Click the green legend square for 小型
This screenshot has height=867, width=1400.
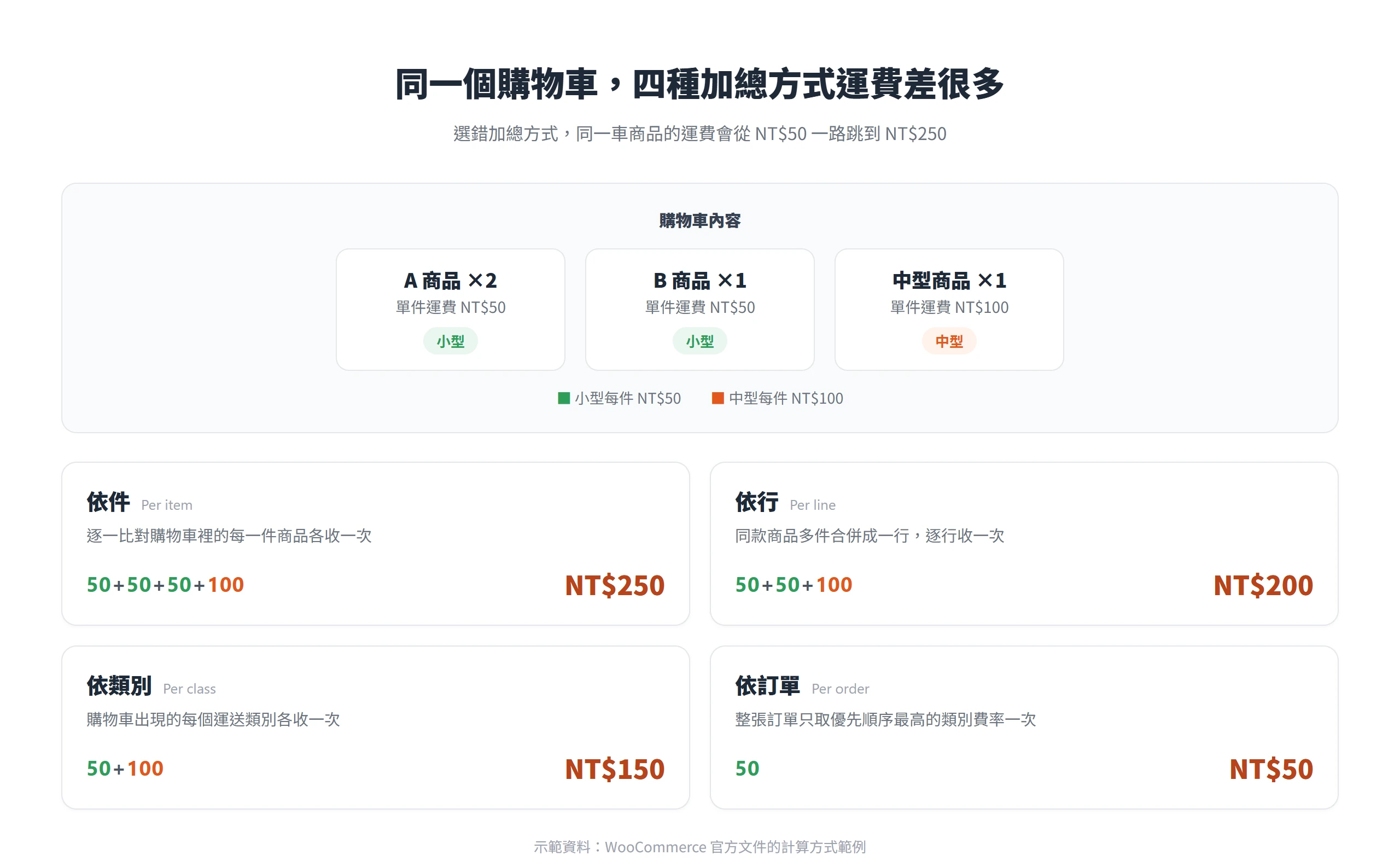[x=563, y=399]
